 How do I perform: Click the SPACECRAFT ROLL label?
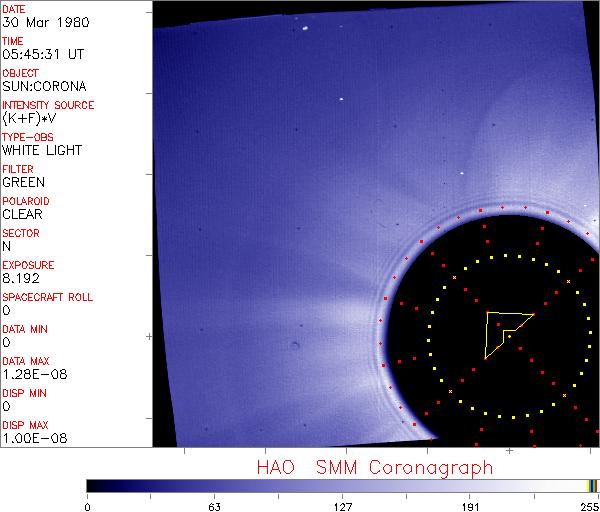(48, 297)
